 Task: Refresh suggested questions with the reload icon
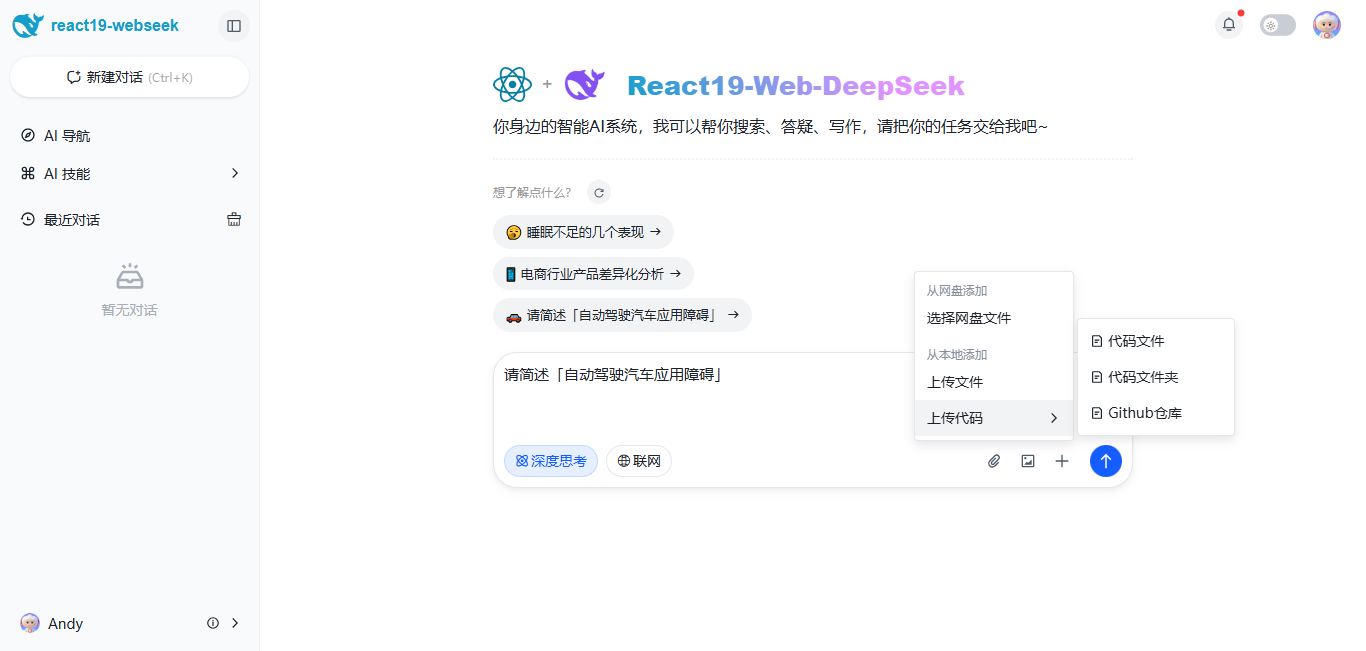click(x=598, y=193)
